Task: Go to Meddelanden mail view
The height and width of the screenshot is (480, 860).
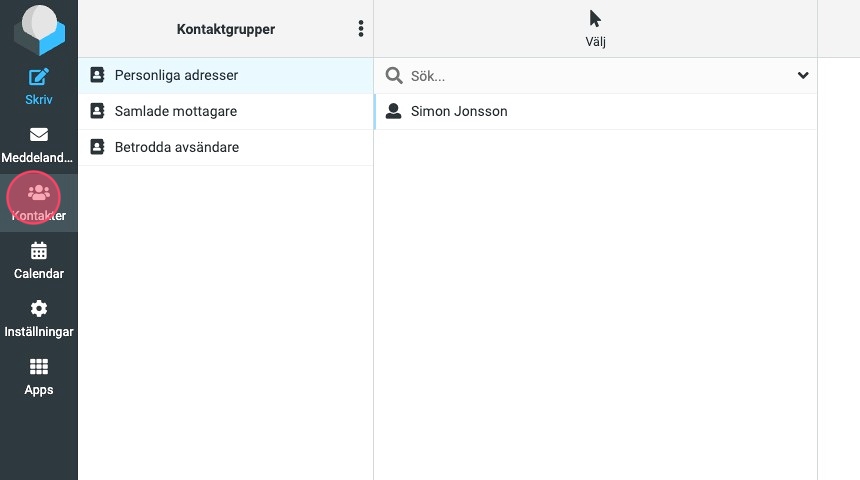Action: (x=38, y=144)
